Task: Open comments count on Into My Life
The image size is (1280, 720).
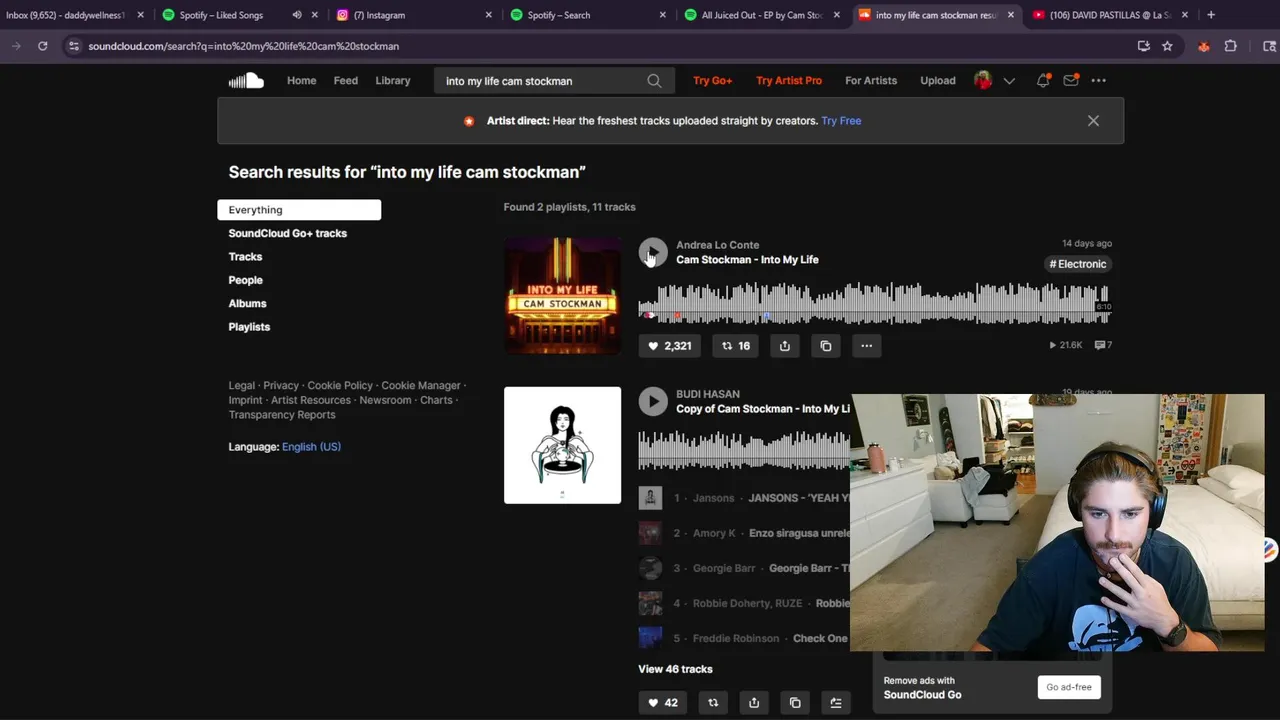Action: (1103, 345)
